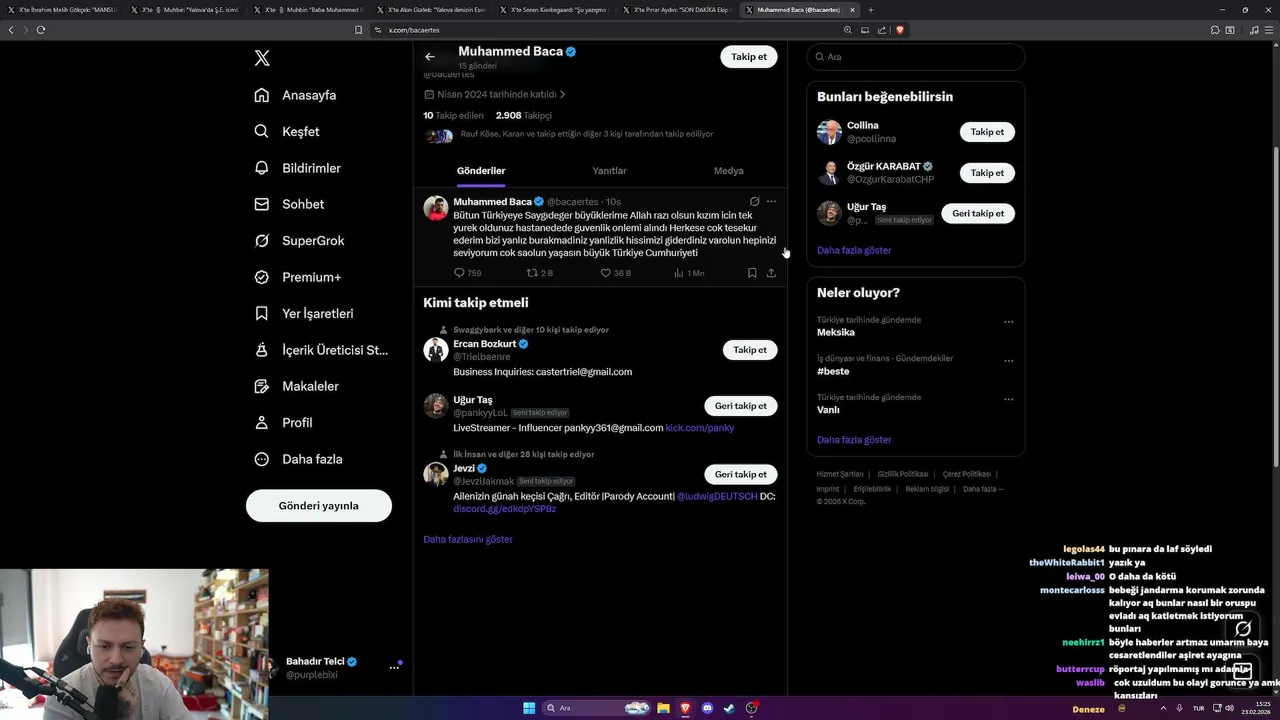1280x720 pixels.
Task: Open the X logo home icon
Action: coord(262,58)
